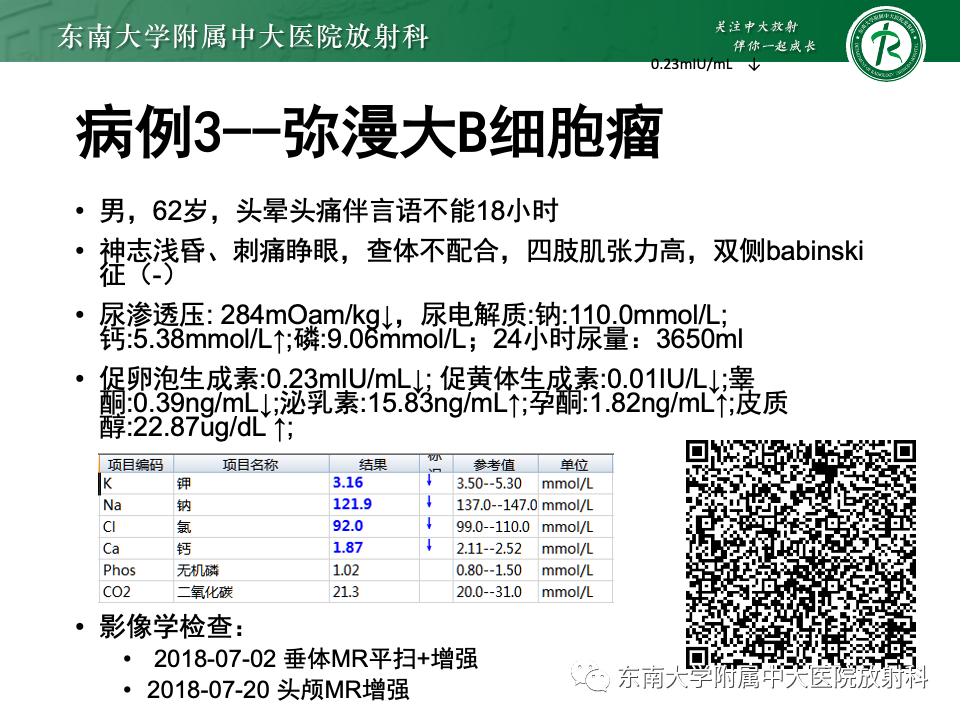Click the reference range 137.0--147.0
Image resolution: width=960 pixels, height=720 pixels.
(x=497, y=505)
